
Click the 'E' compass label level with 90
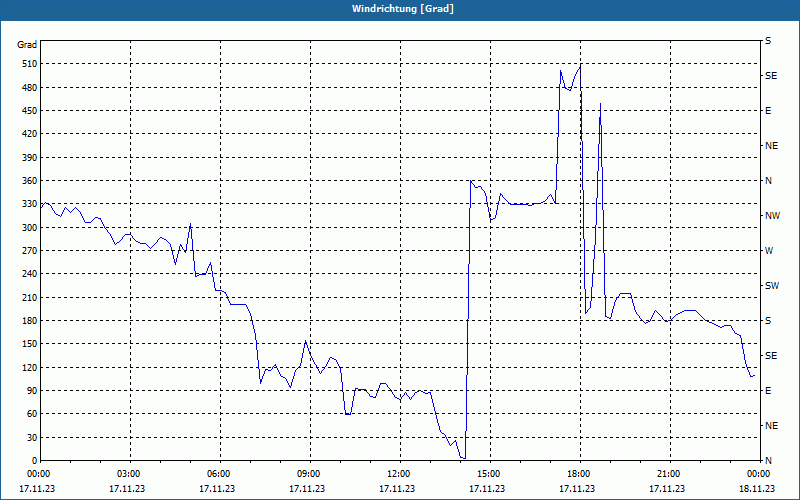(768, 391)
